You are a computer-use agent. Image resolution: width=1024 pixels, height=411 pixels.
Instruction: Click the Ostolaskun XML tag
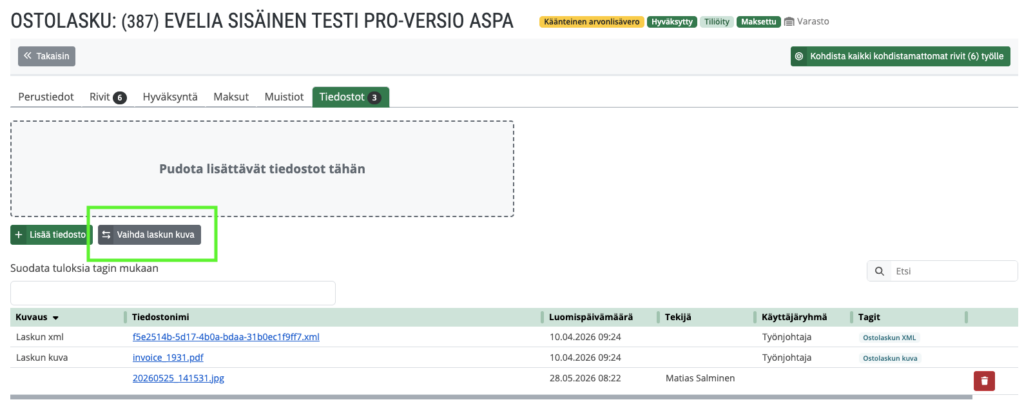889,338
